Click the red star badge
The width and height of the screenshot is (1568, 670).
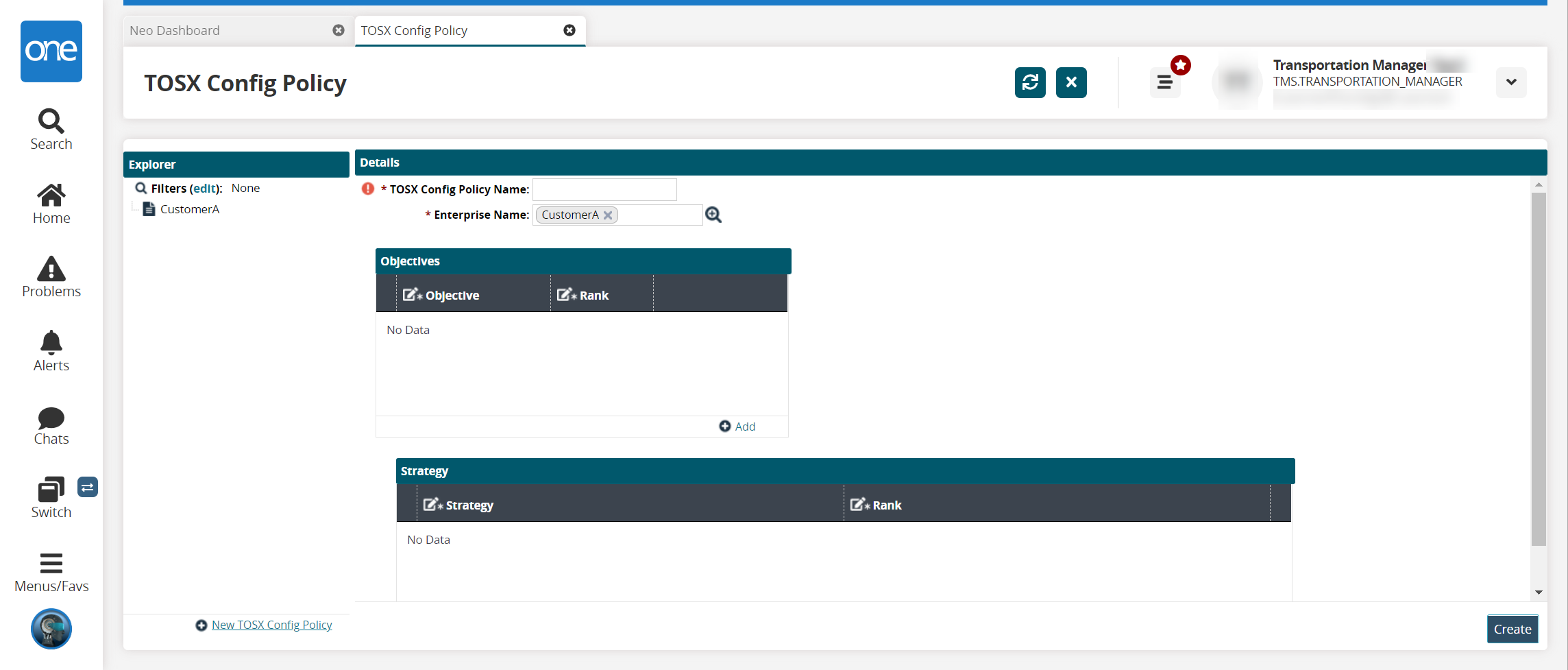(1181, 65)
